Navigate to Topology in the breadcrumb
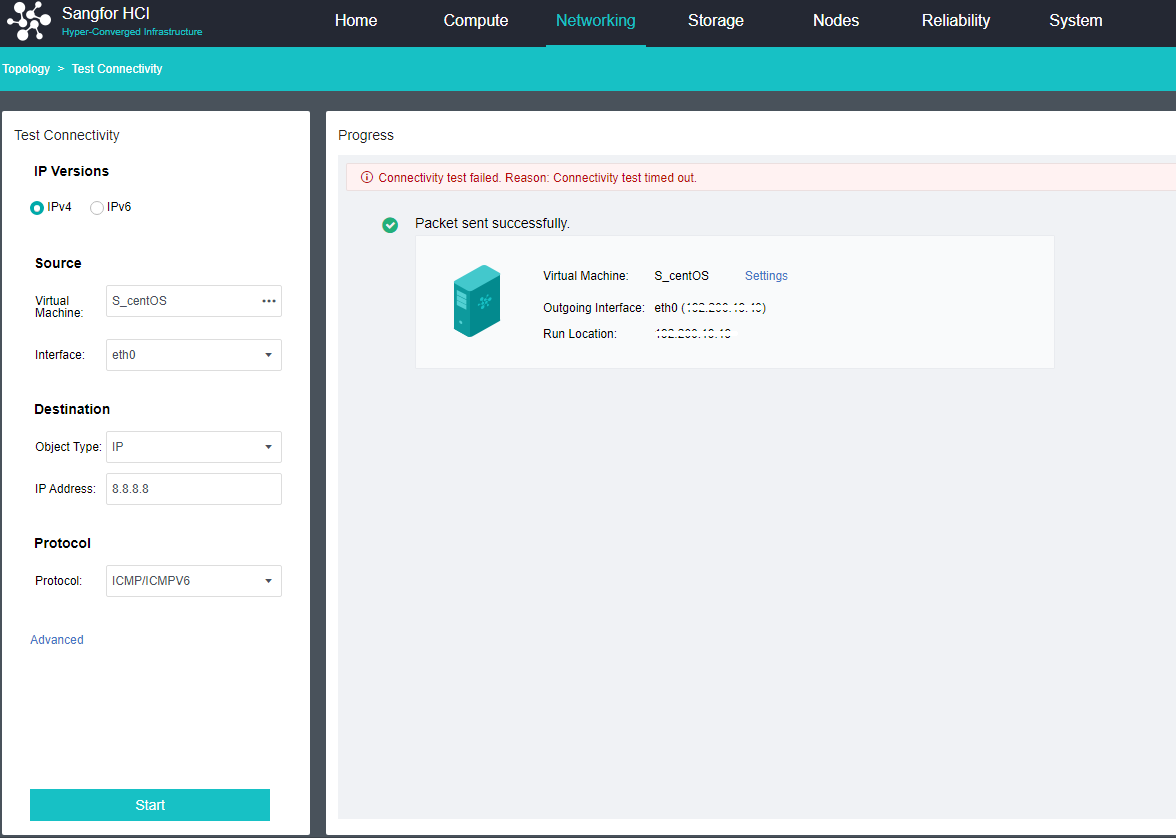 click(26, 69)
